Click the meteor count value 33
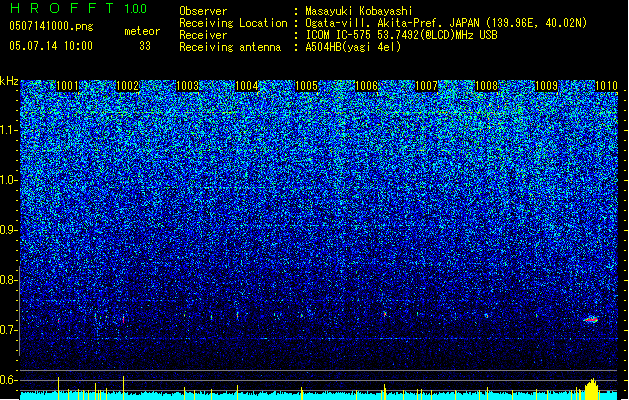 [x=145, y=46]
